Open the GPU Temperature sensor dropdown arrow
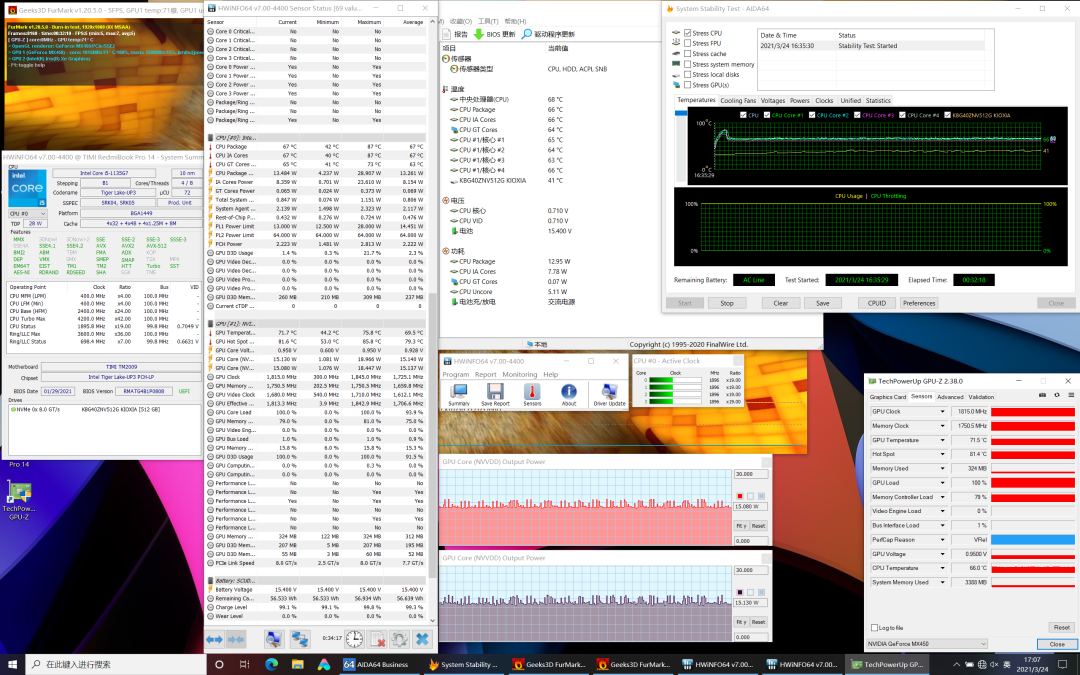Image resolution: width=1080 pixels, height=675 pixels. (x=942, y=440)
